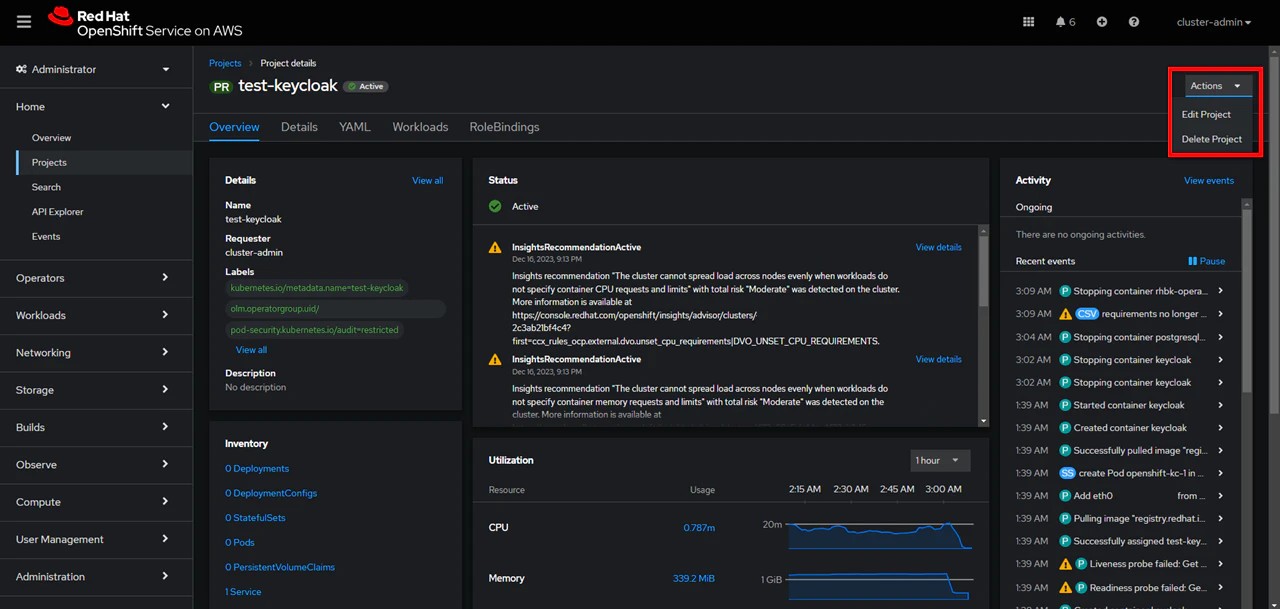
Task: Open Search in Home navigation
Action: pyautogui.click(x=46, y=187)
